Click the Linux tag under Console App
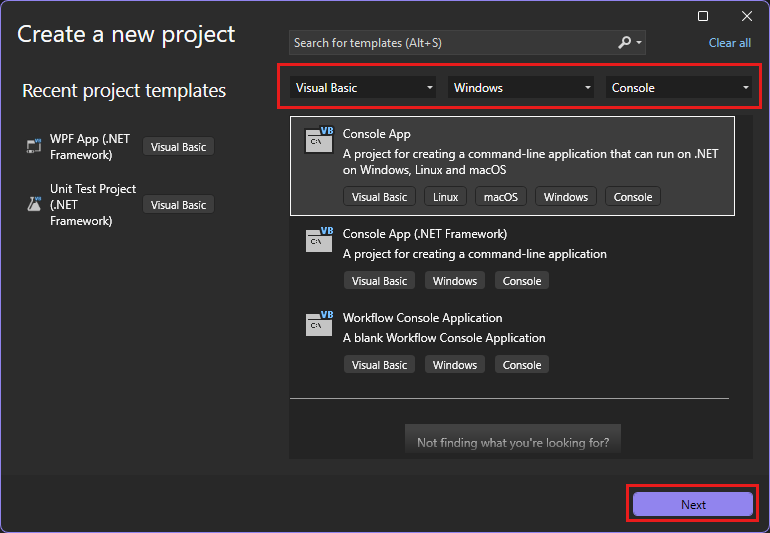This screenshot has height=533, width=770. pyautogui.click(x=445, y=197)
